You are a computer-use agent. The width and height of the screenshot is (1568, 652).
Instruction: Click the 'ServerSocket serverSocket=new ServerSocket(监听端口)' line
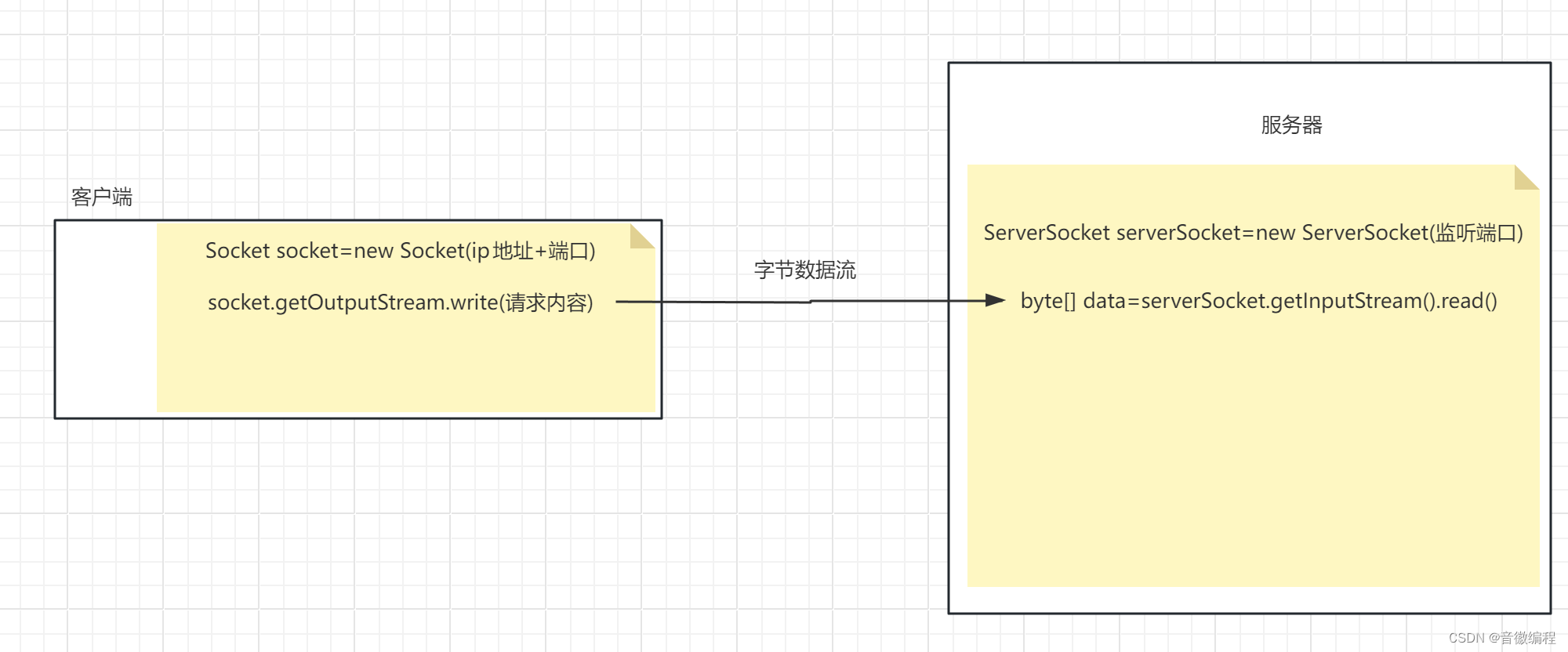pos(1253,233)
